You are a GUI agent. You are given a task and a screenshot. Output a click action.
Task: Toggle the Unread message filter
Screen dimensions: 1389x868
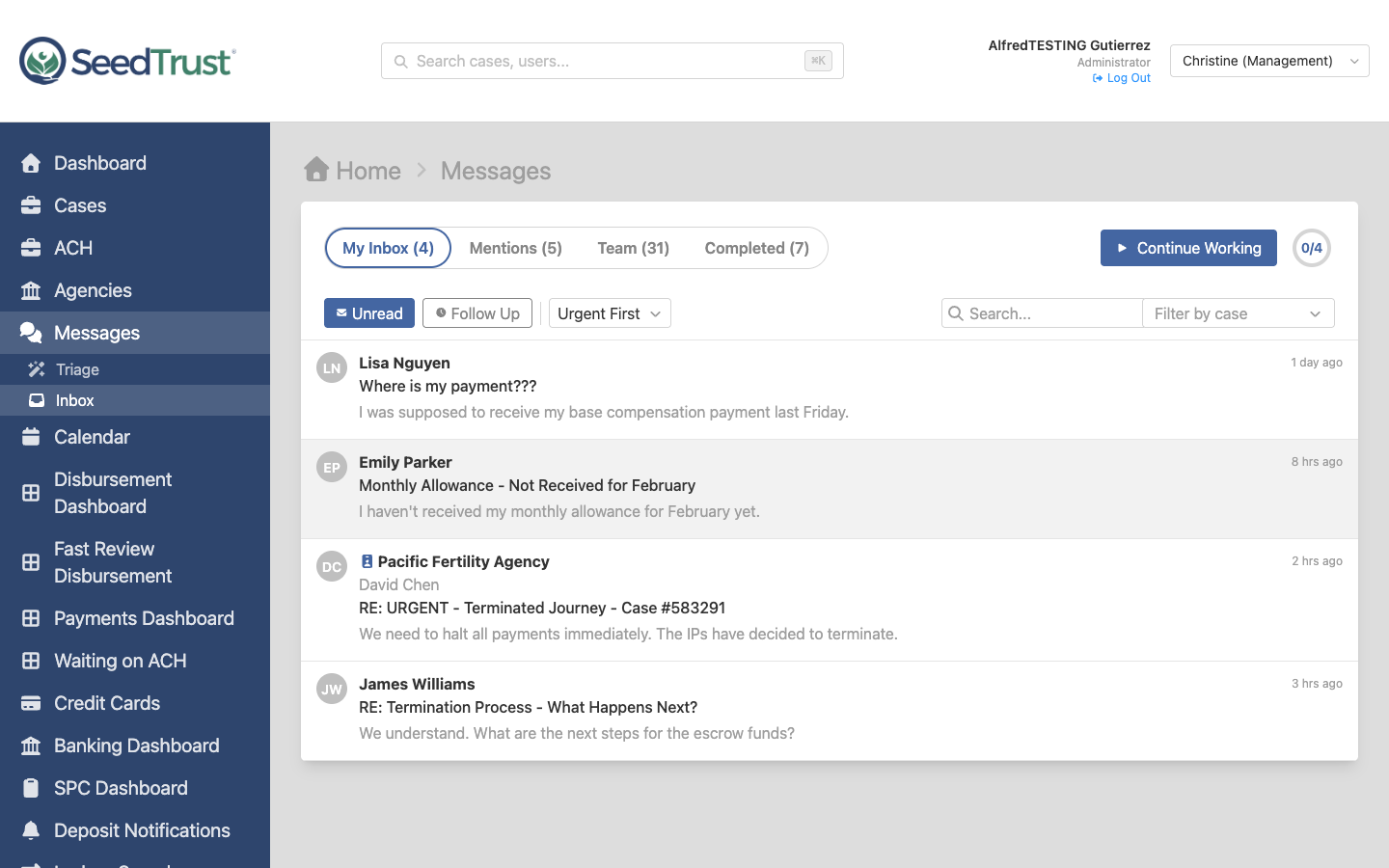(x=368, y=312)
